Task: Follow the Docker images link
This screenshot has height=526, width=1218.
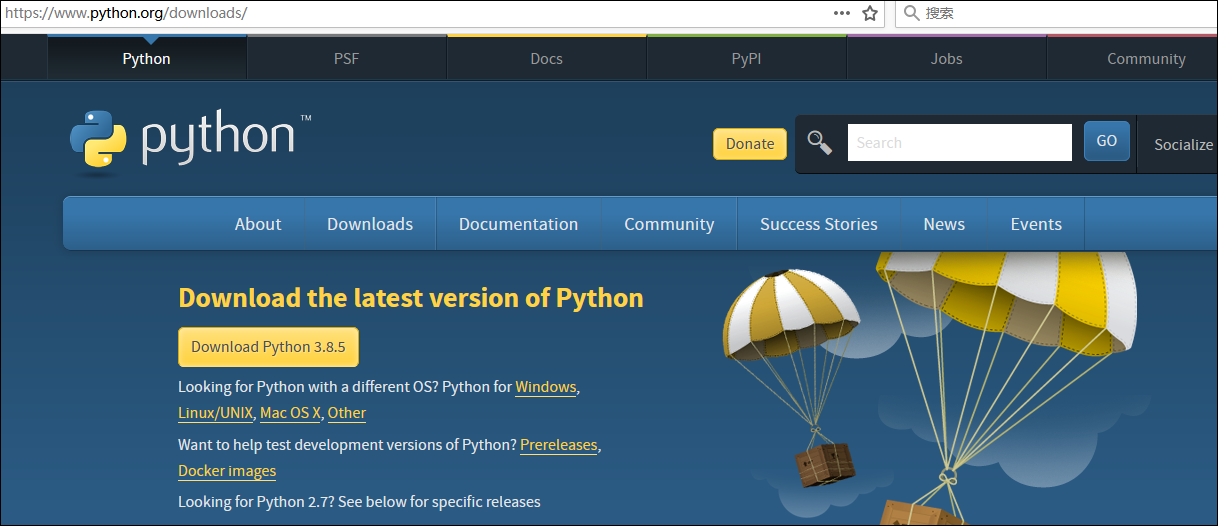Action: point(227,471)
